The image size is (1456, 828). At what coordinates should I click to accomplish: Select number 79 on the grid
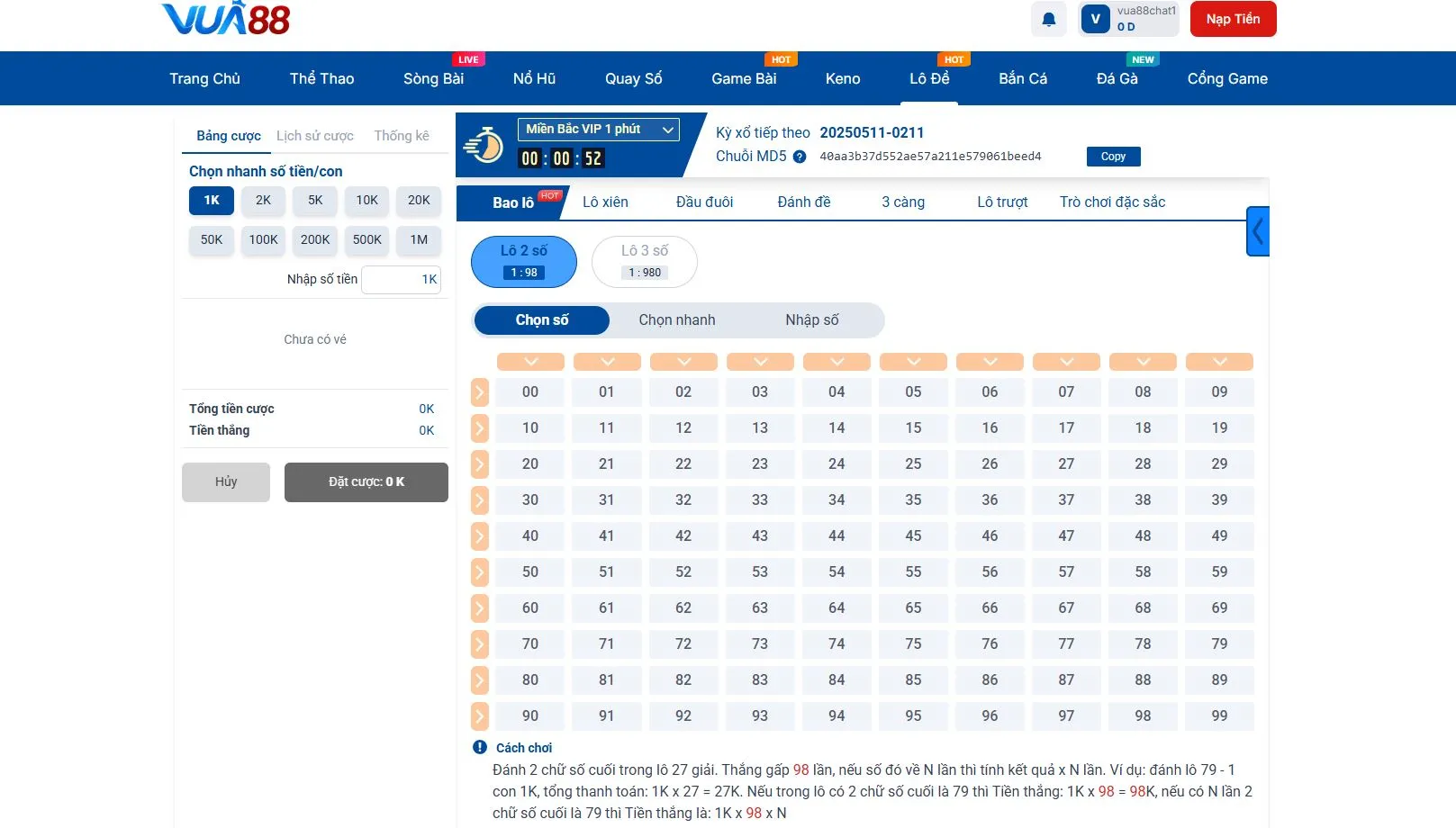pyautogui.click(x=1219, y=643)
